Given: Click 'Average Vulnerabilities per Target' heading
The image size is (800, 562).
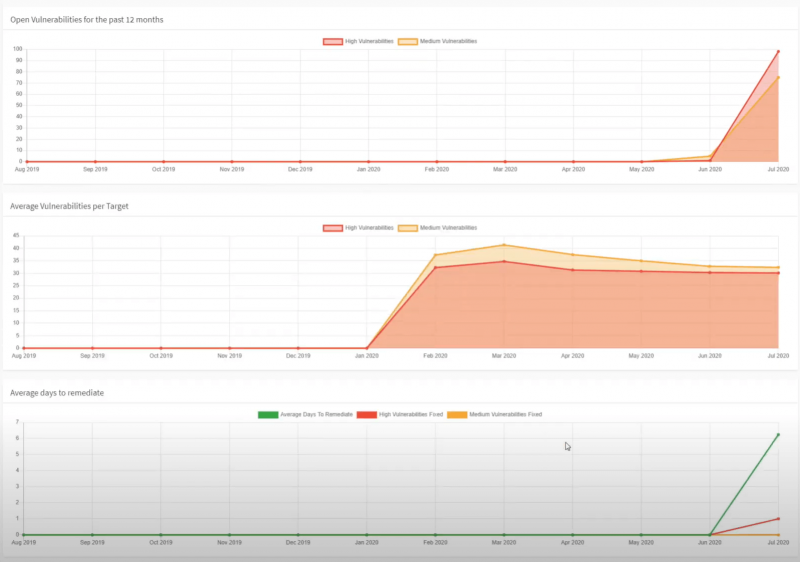Looking at the screenshot, I should coord(69,206).
